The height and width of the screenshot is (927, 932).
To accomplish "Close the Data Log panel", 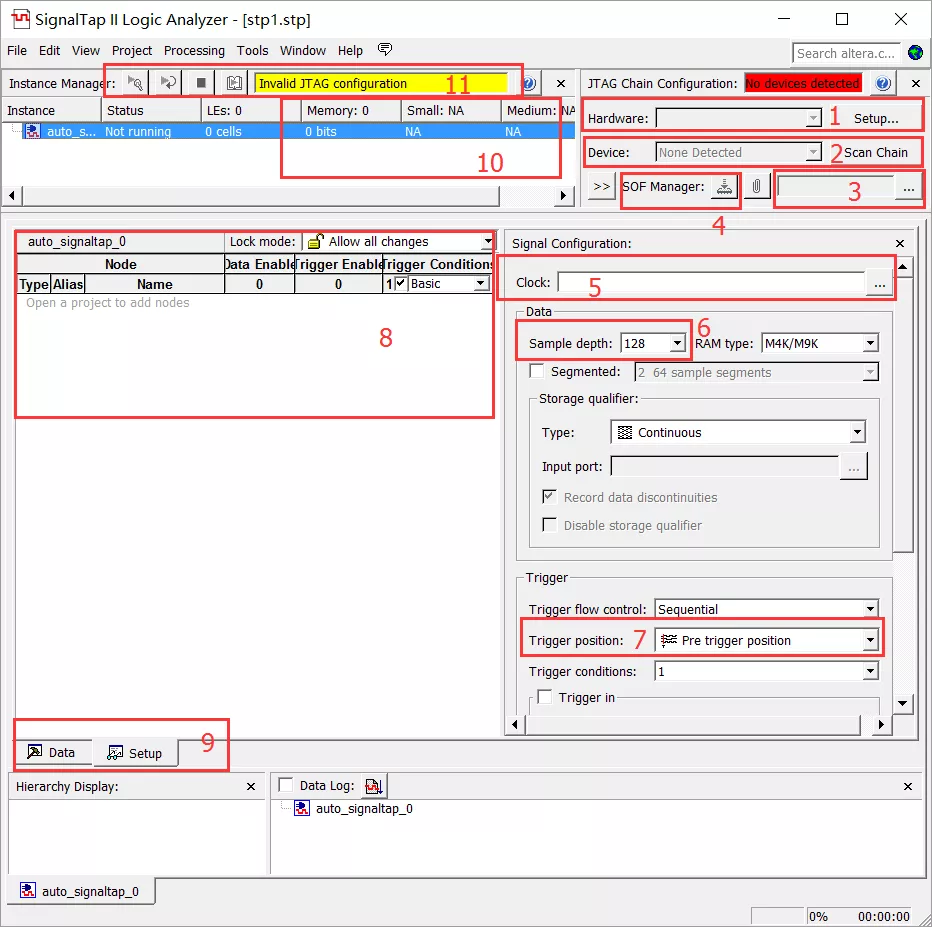I will (908, 787).
